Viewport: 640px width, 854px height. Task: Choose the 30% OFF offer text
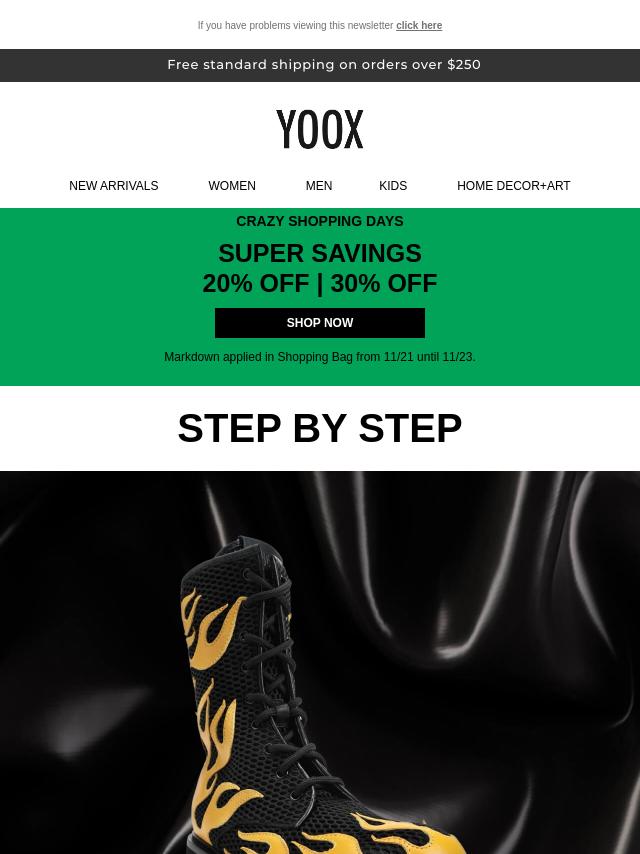384,283
